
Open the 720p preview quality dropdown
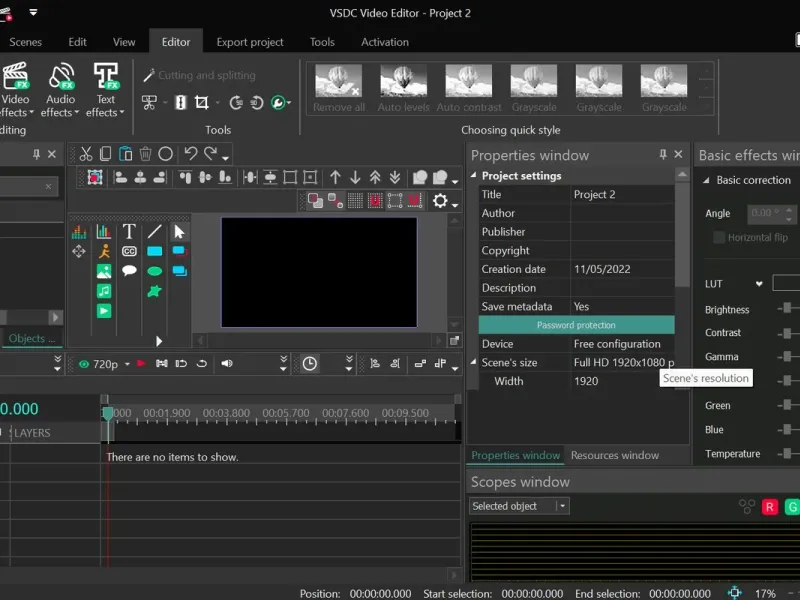click(x=105, y=364)
